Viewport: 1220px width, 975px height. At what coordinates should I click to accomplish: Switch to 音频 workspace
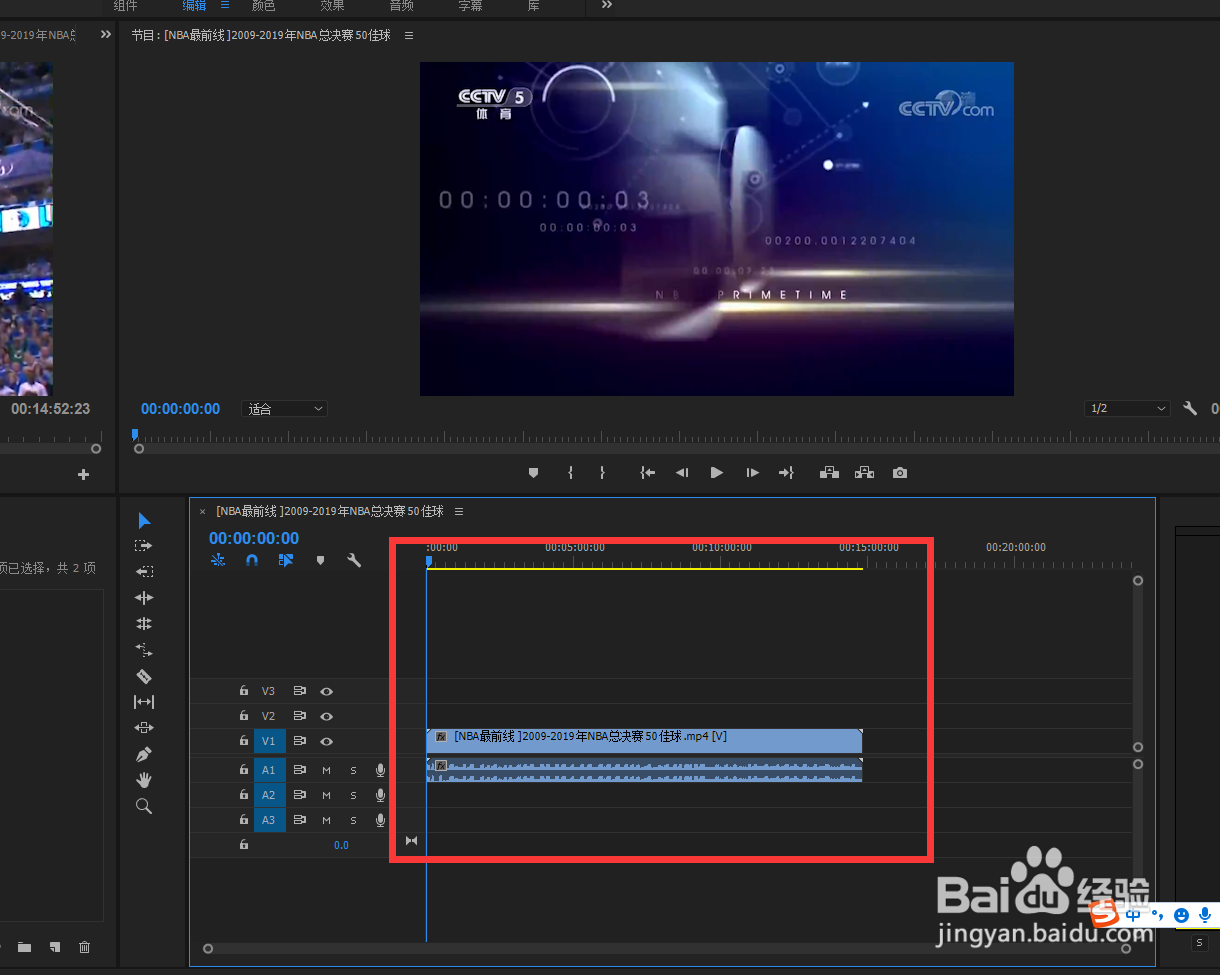[x=401, y=5]
